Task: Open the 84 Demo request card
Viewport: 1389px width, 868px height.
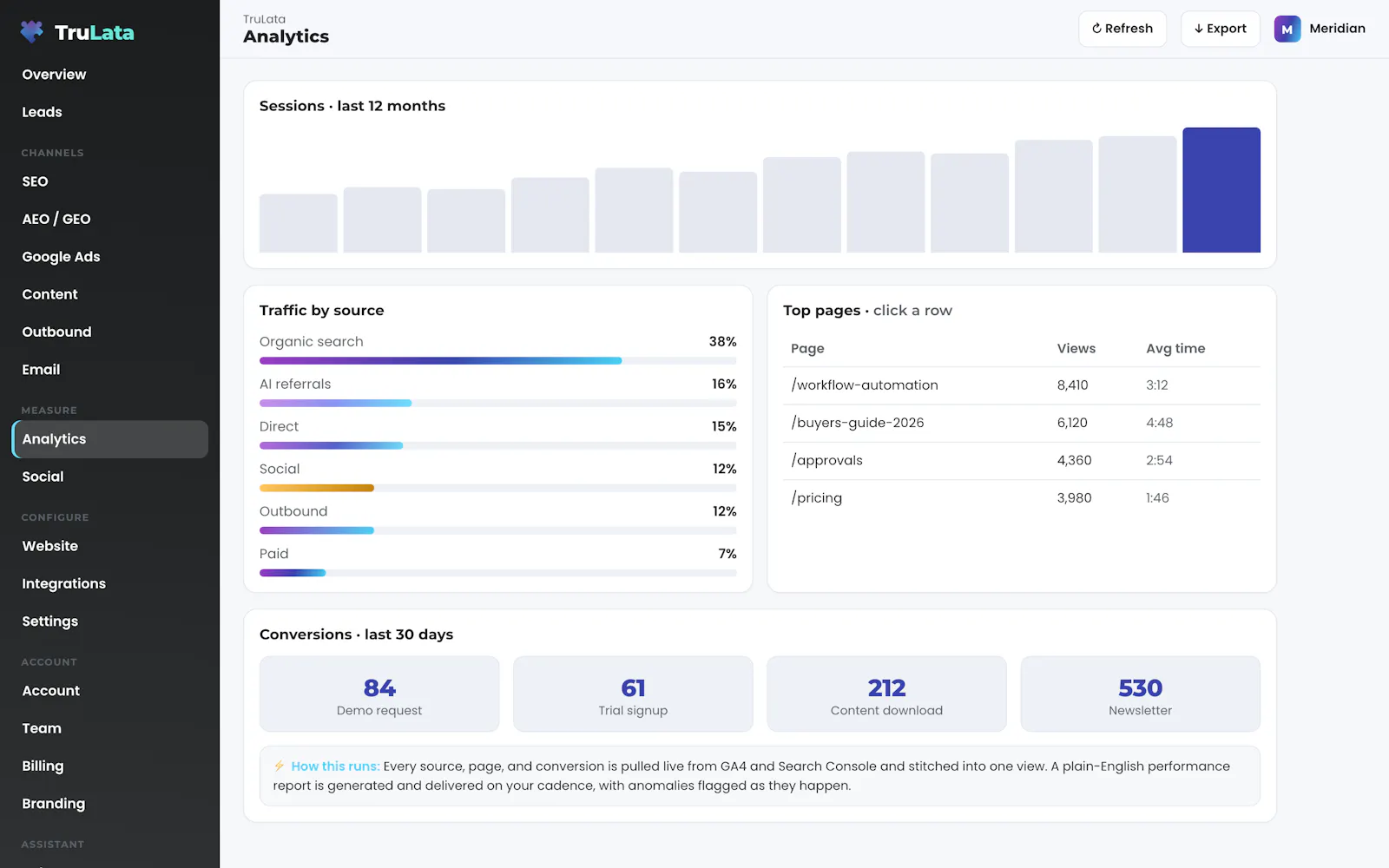Action: 379,694
